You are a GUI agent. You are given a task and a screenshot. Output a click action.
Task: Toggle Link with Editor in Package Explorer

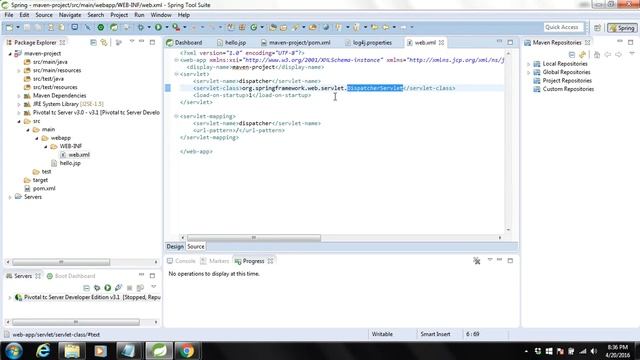click(x=104, y=42)
